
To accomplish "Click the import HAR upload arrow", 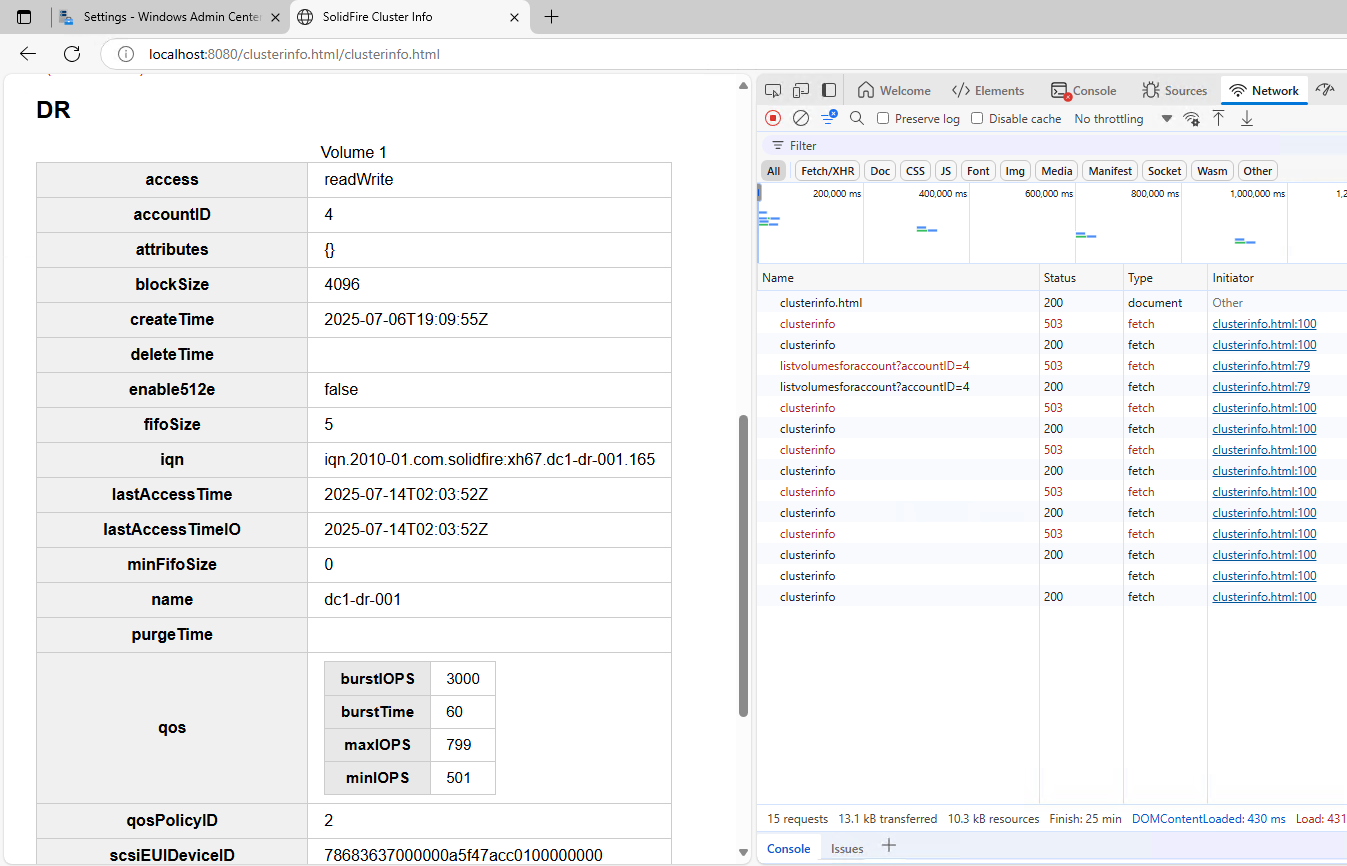I will [1218, 118].
